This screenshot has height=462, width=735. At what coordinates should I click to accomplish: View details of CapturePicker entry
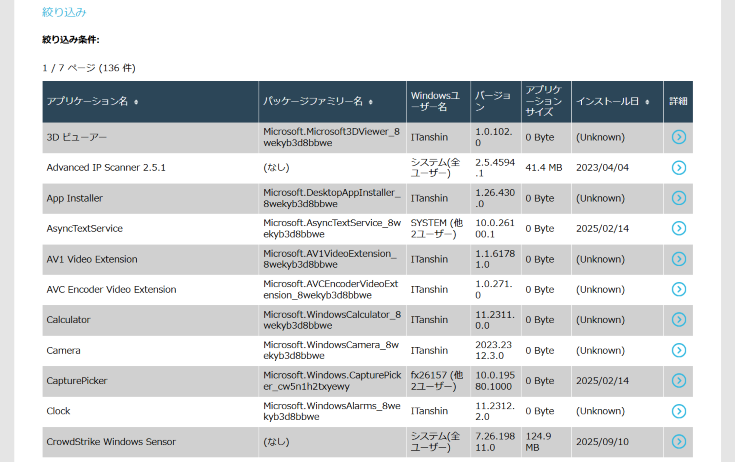tap(679, 381)
